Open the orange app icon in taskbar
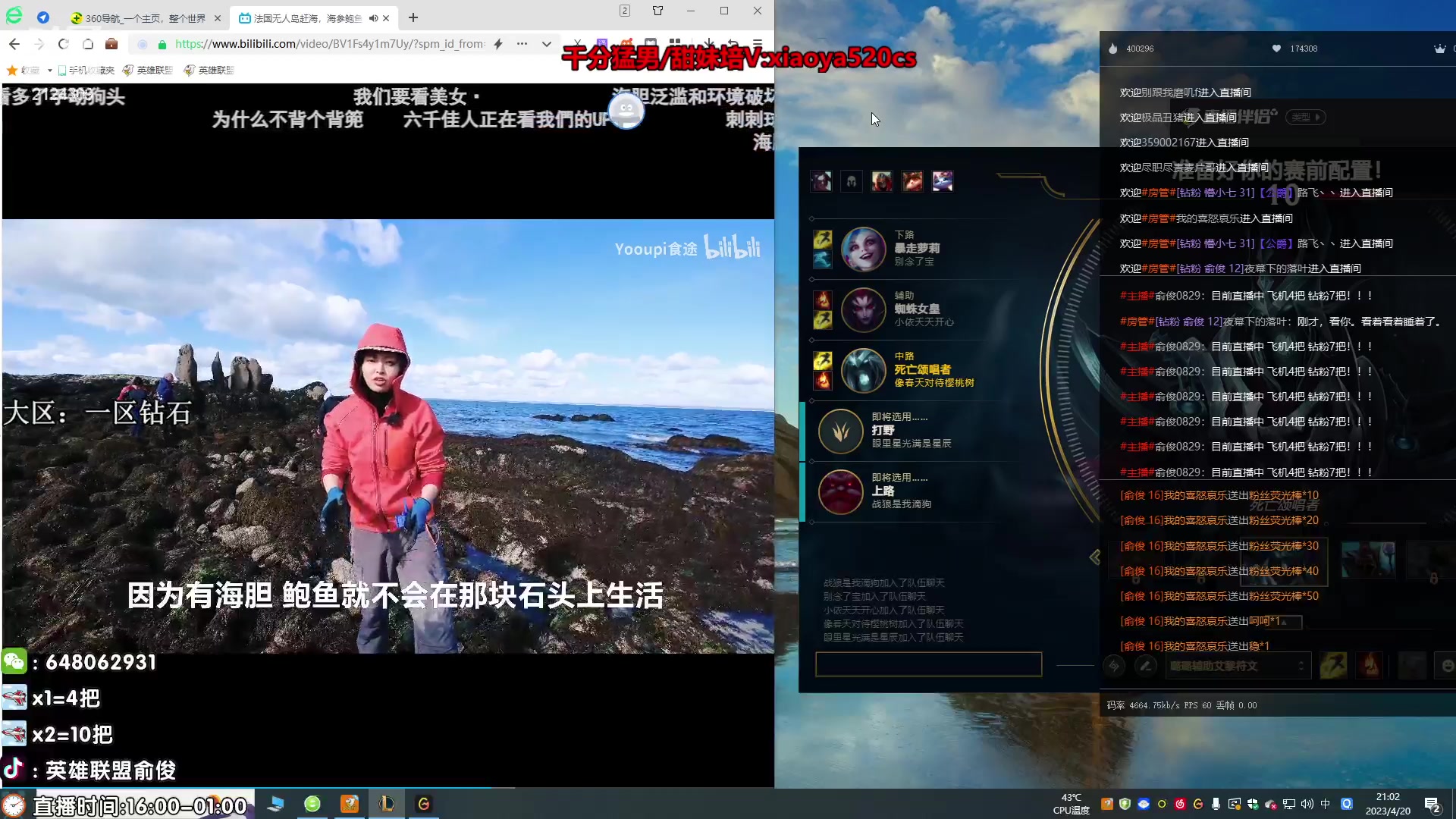Screen dimensions: 1456x819 [350, 804]
